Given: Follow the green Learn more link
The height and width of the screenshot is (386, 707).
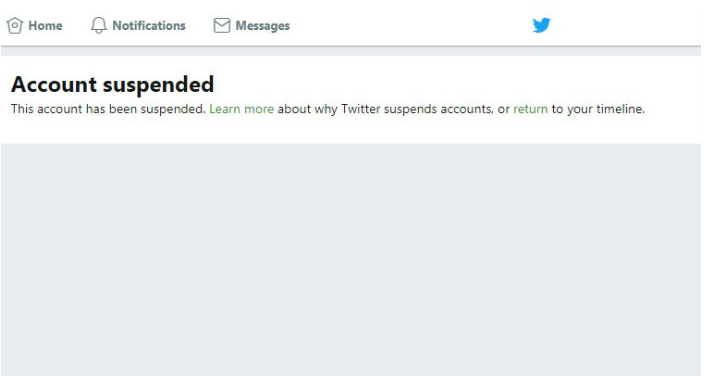Looking at the screenshot, I should click(241, 109).
